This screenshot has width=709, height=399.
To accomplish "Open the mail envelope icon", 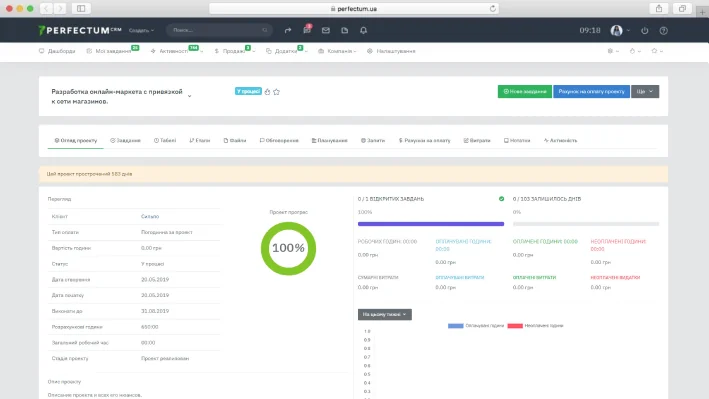I will 326,30.
